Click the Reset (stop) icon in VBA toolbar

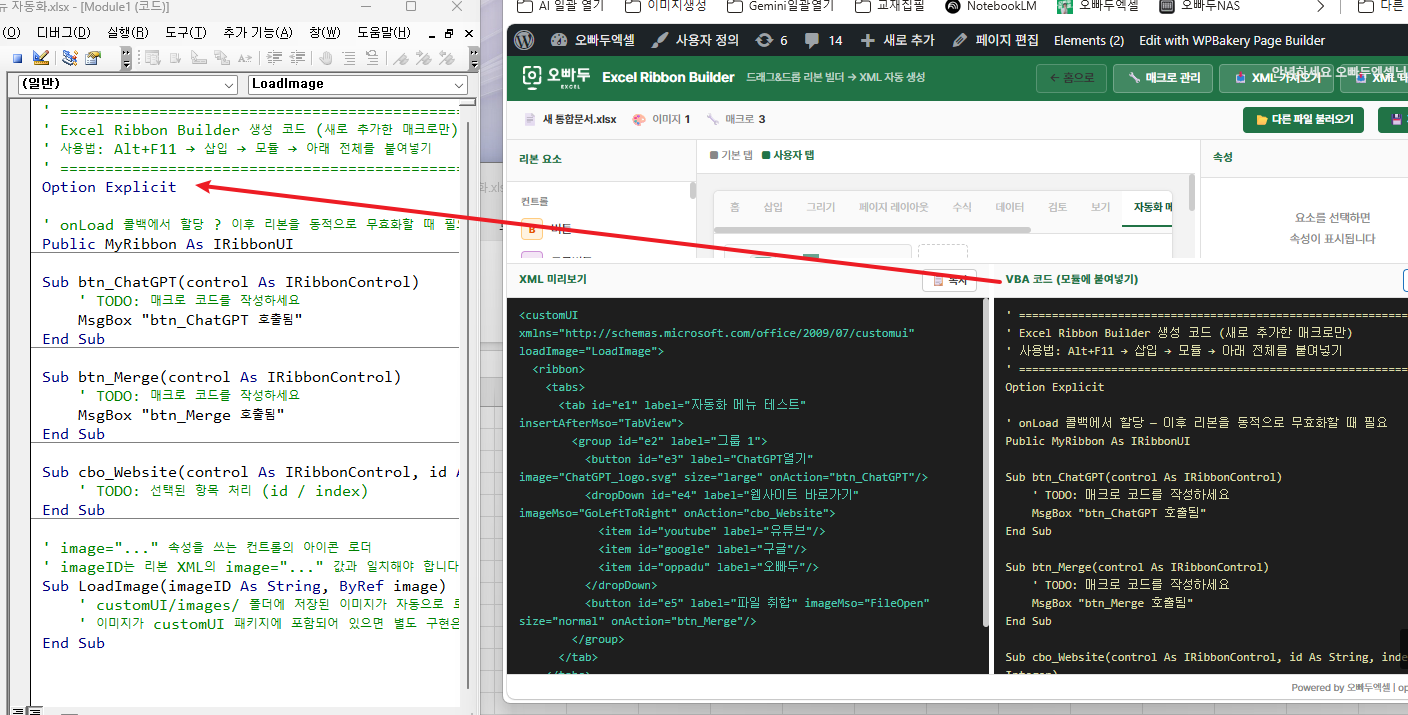17,58
